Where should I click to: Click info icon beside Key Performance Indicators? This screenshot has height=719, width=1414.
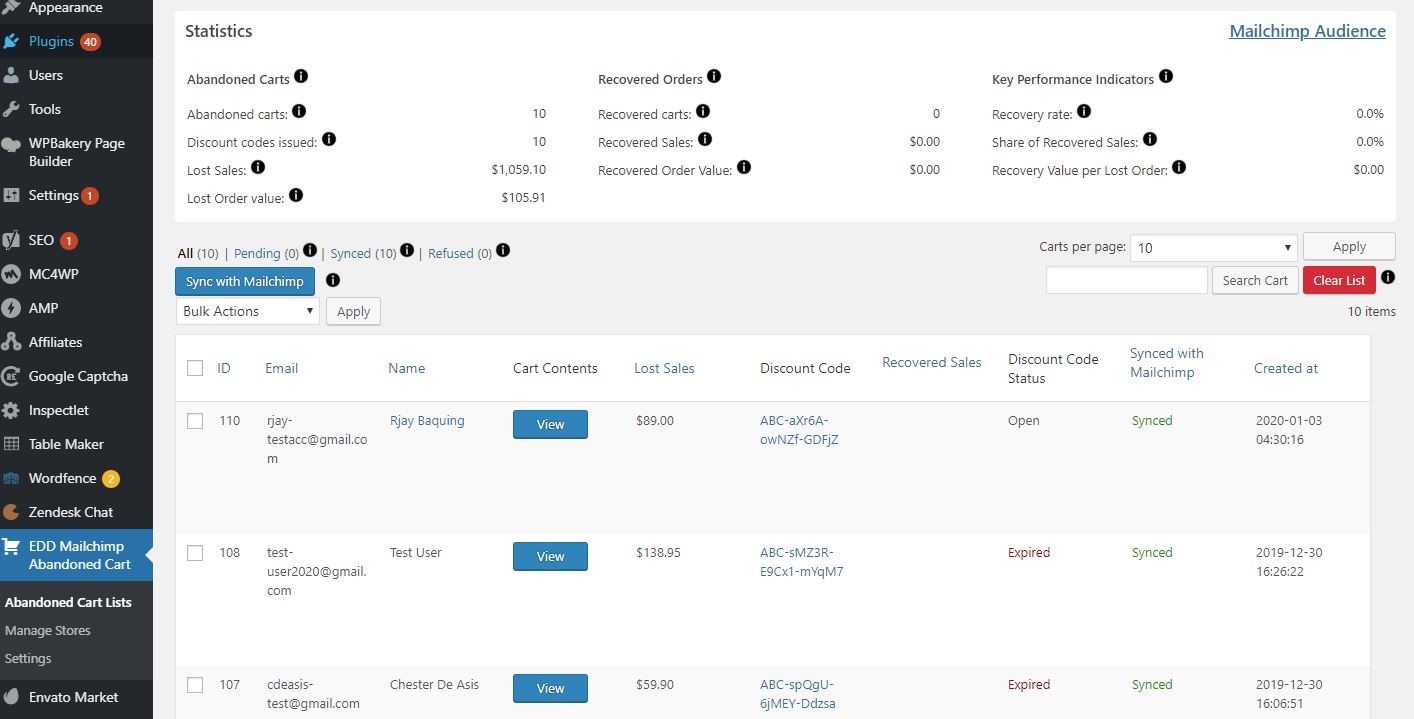(x=1166, y=77)
